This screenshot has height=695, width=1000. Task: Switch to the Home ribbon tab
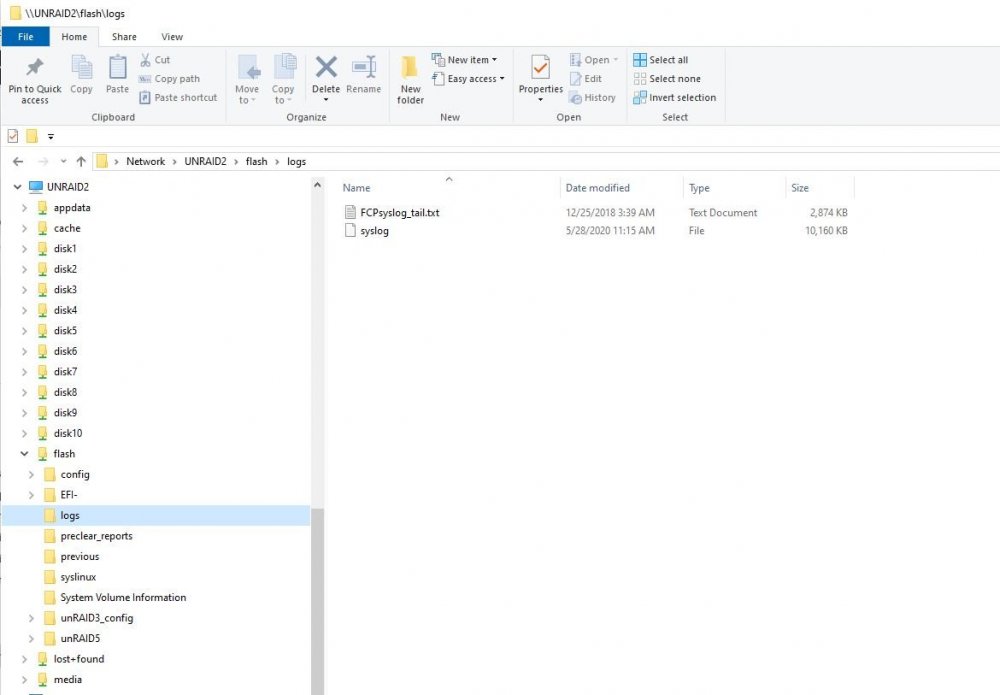[74, 36]
